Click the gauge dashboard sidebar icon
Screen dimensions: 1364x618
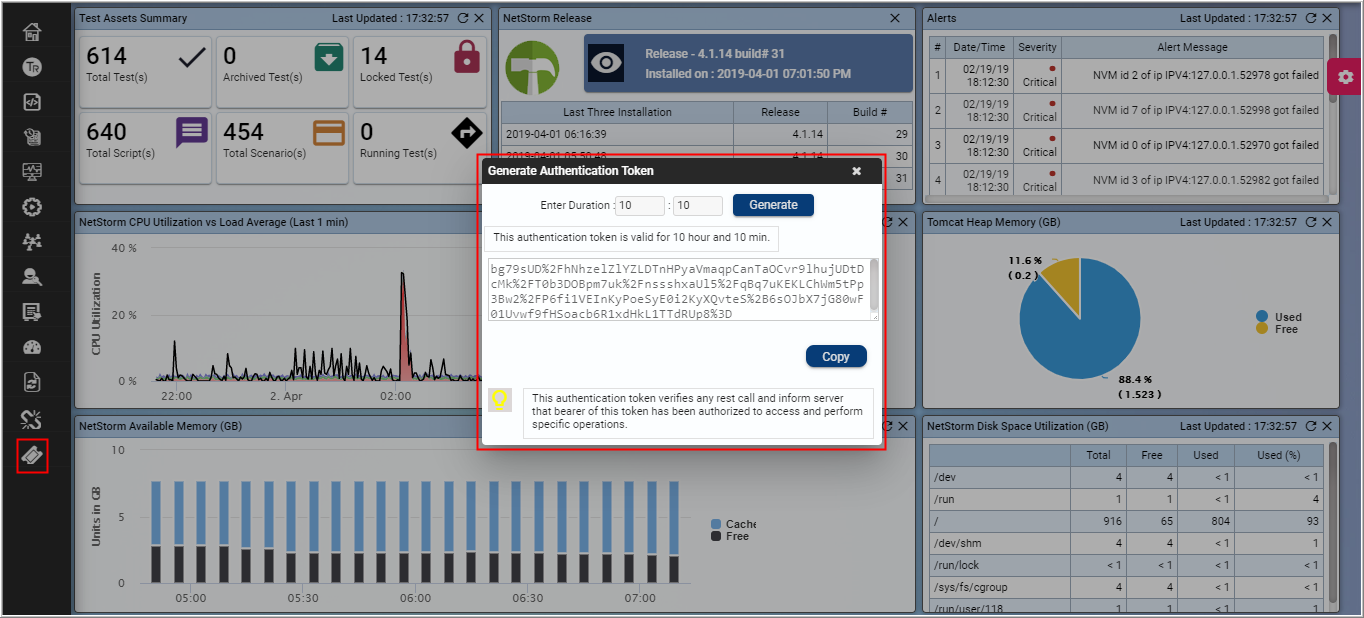pos(32,348)
